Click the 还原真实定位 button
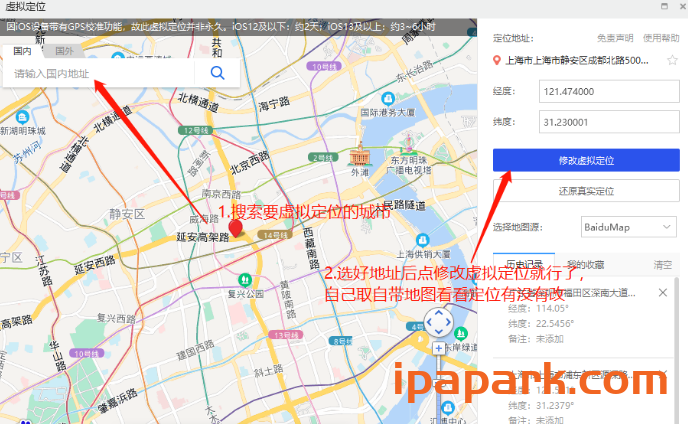The width and height of the screenshot is (688, 424). (586, 191)
